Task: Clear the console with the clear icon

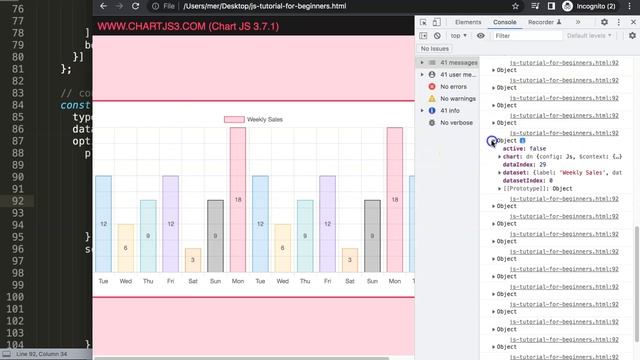Action: [437, 36]
